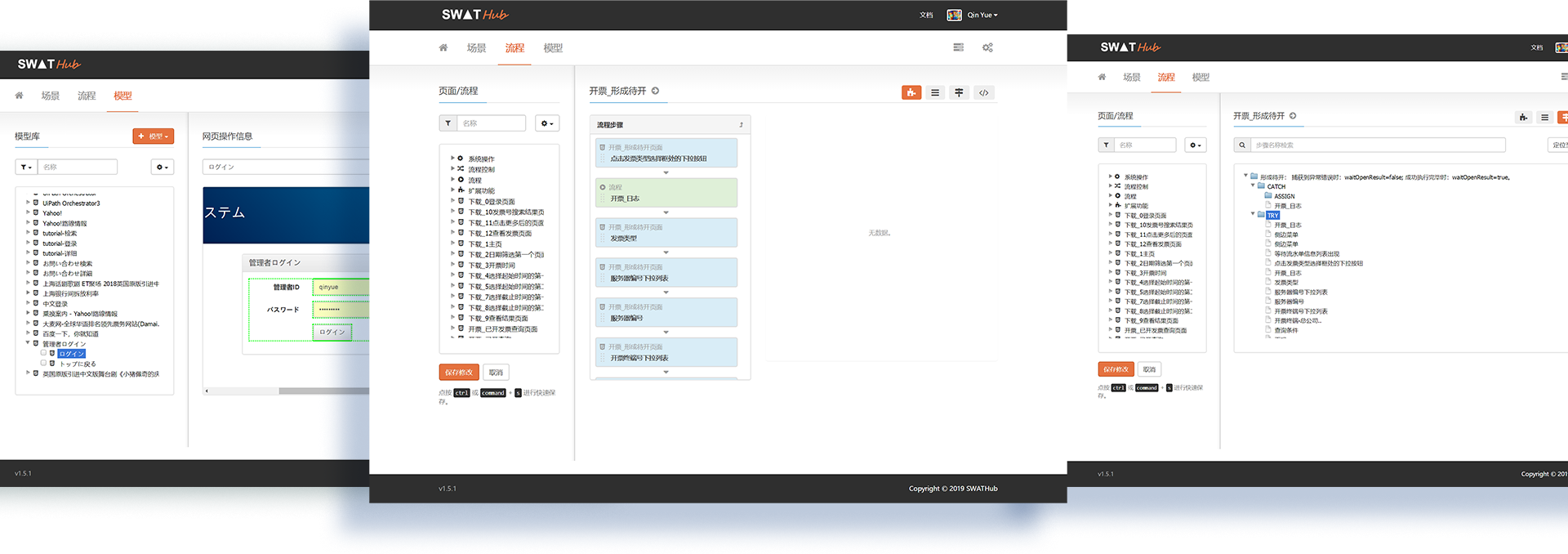Open the Qin Yue user dropdown
1568x554 pixels.
[982, 15]
